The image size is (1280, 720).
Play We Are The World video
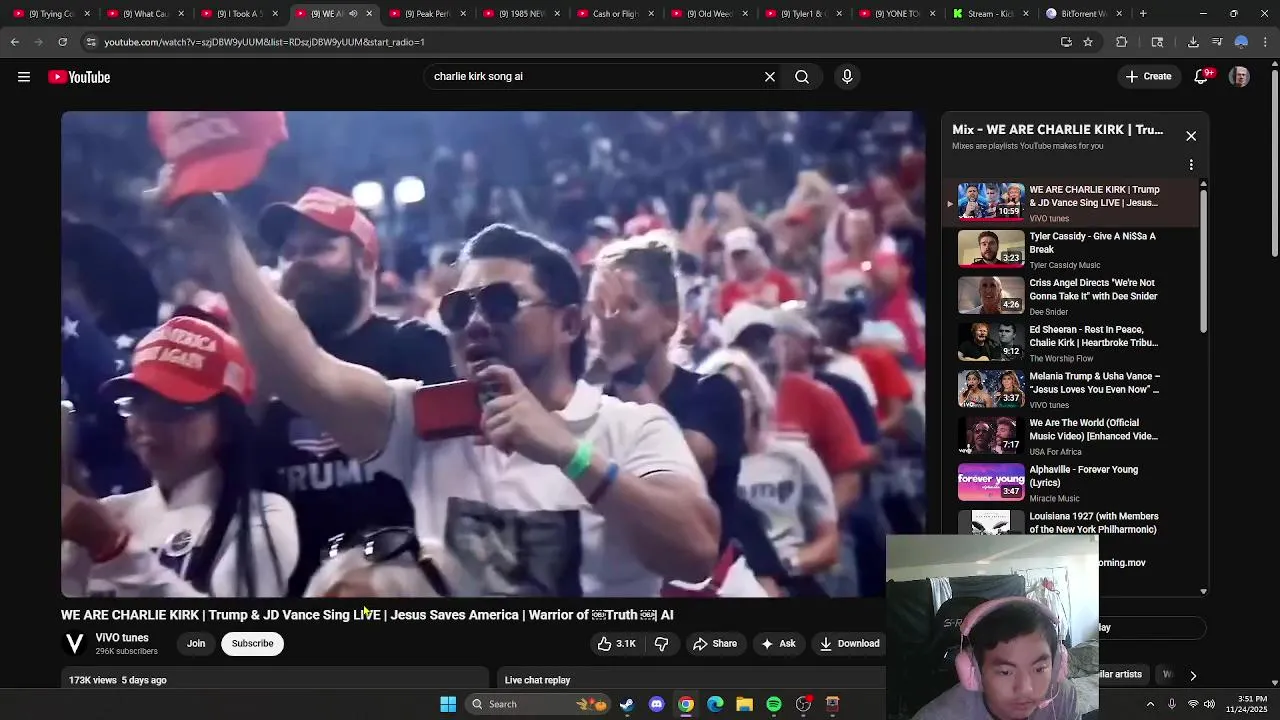click(1068, 436)
